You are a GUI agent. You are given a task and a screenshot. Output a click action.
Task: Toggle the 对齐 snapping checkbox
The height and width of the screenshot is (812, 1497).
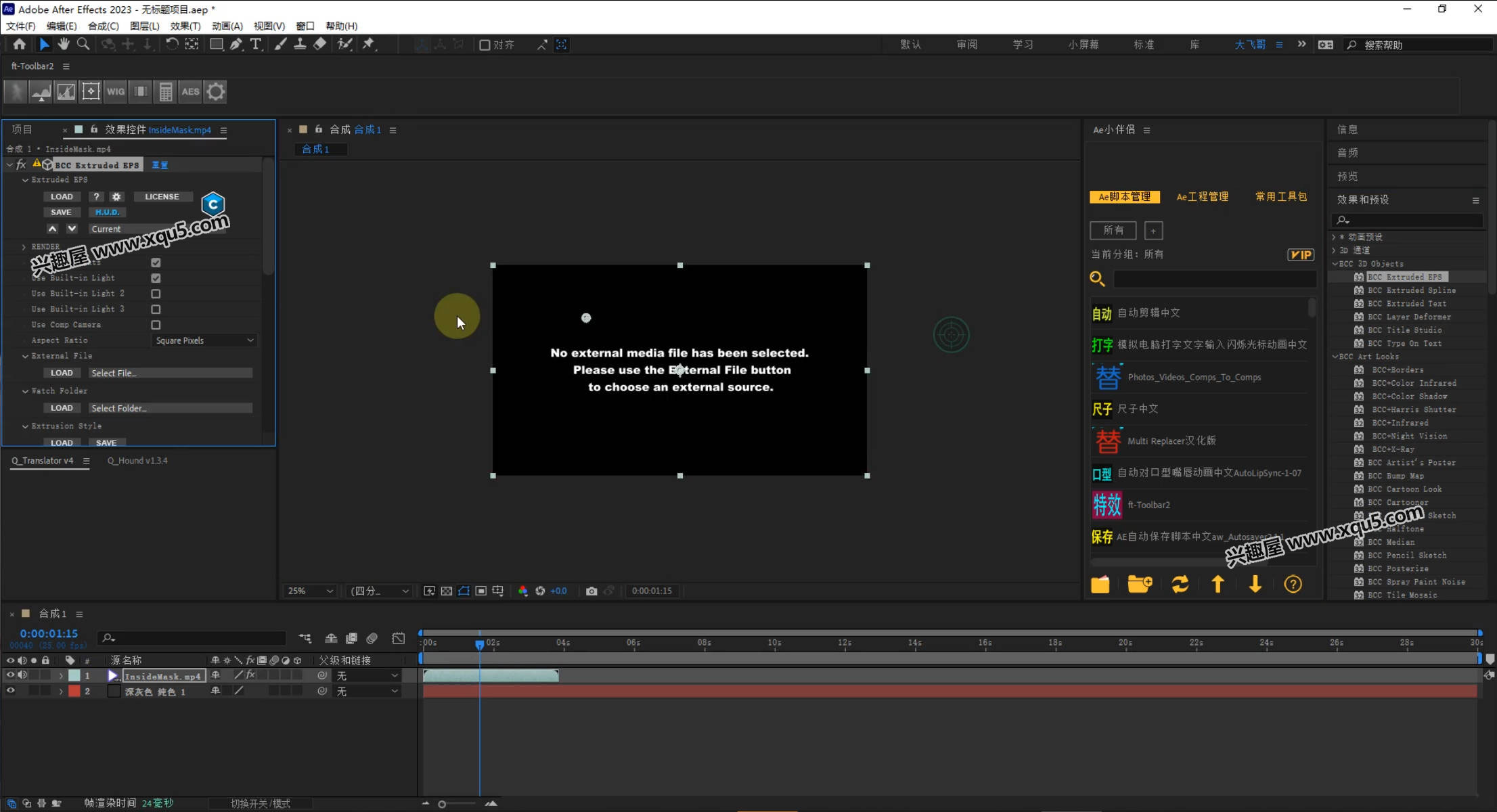485,45
